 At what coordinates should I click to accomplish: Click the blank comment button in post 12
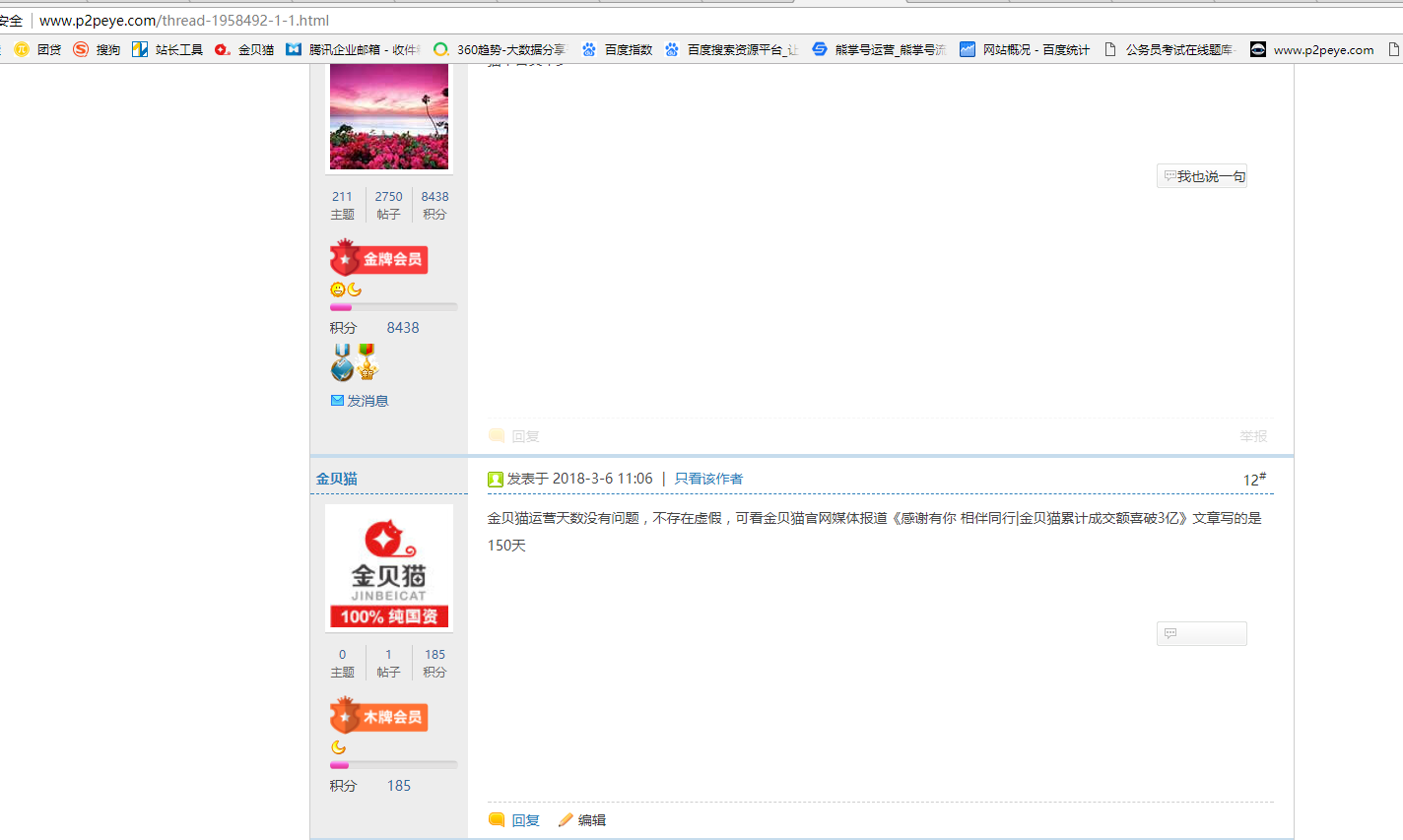1202,633
